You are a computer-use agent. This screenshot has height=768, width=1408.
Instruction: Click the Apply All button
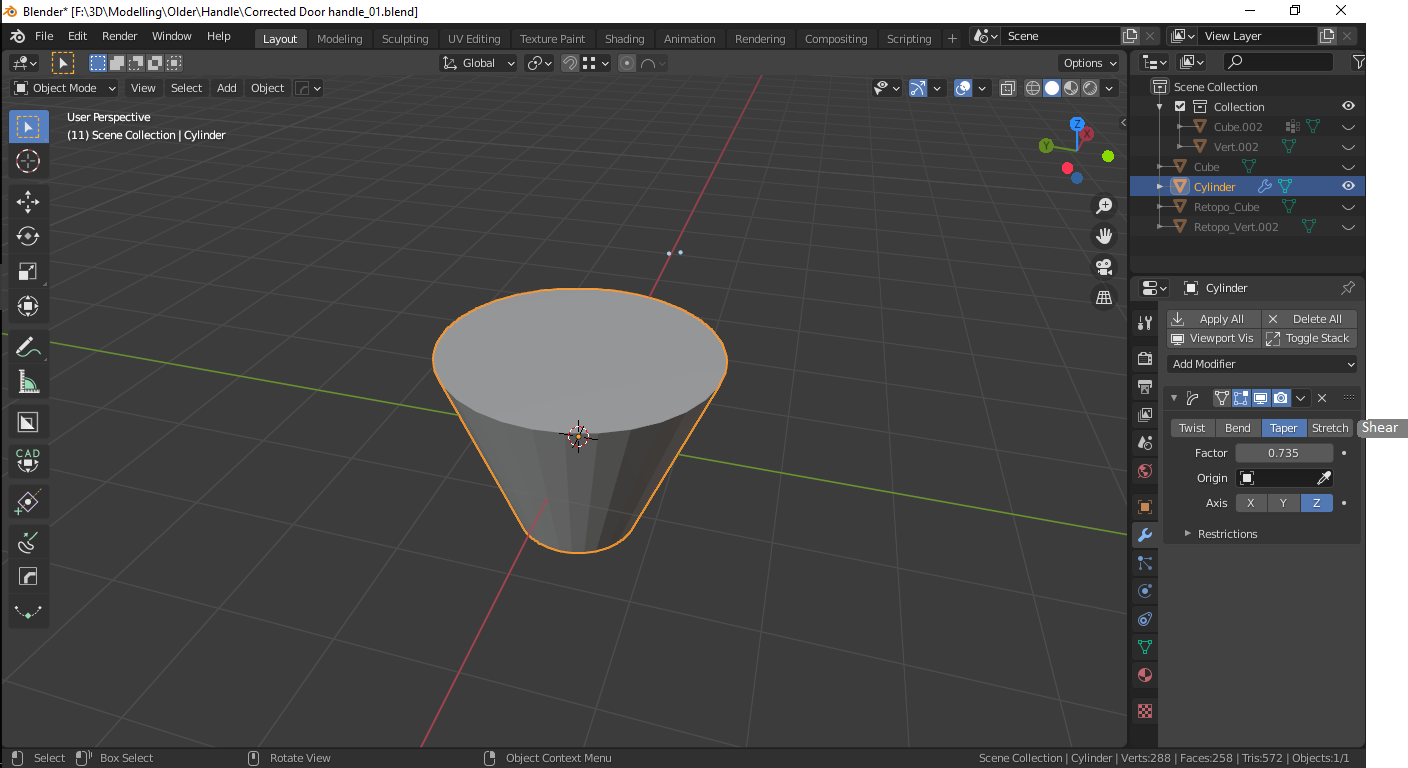1214,319
